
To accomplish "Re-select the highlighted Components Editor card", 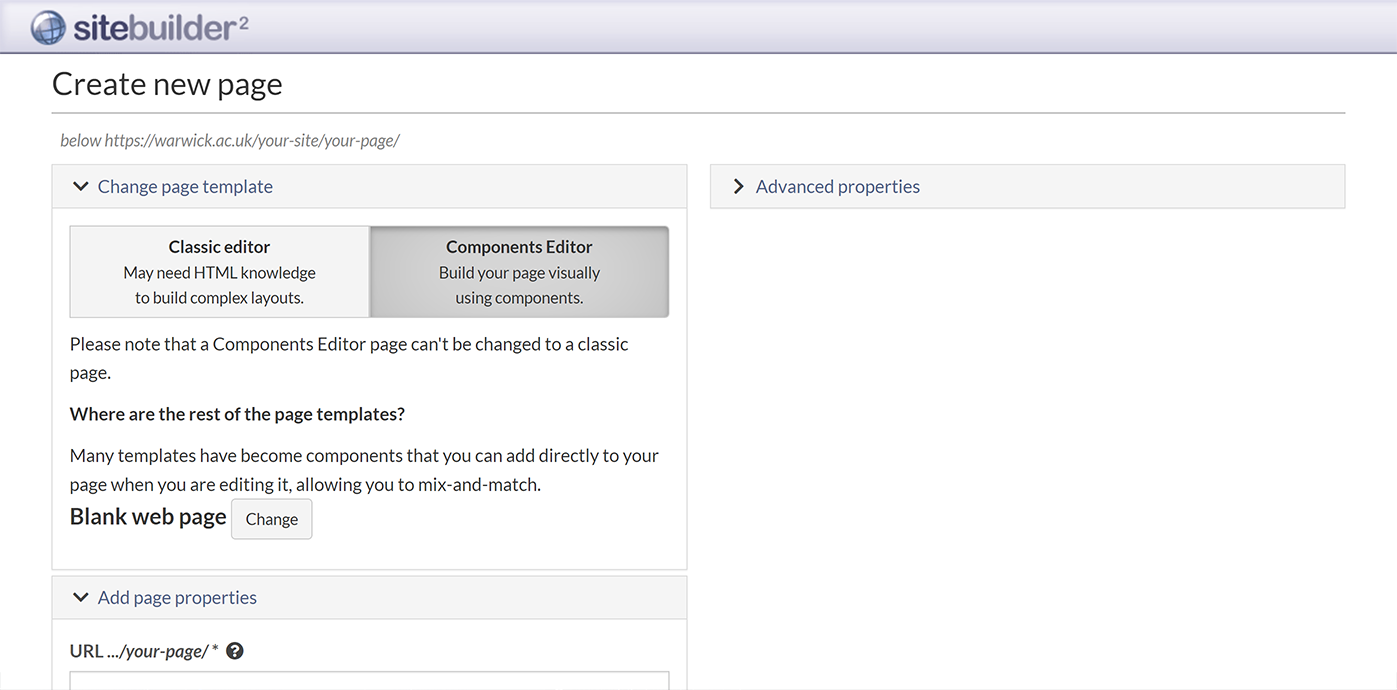I will [x=518, y=271].
